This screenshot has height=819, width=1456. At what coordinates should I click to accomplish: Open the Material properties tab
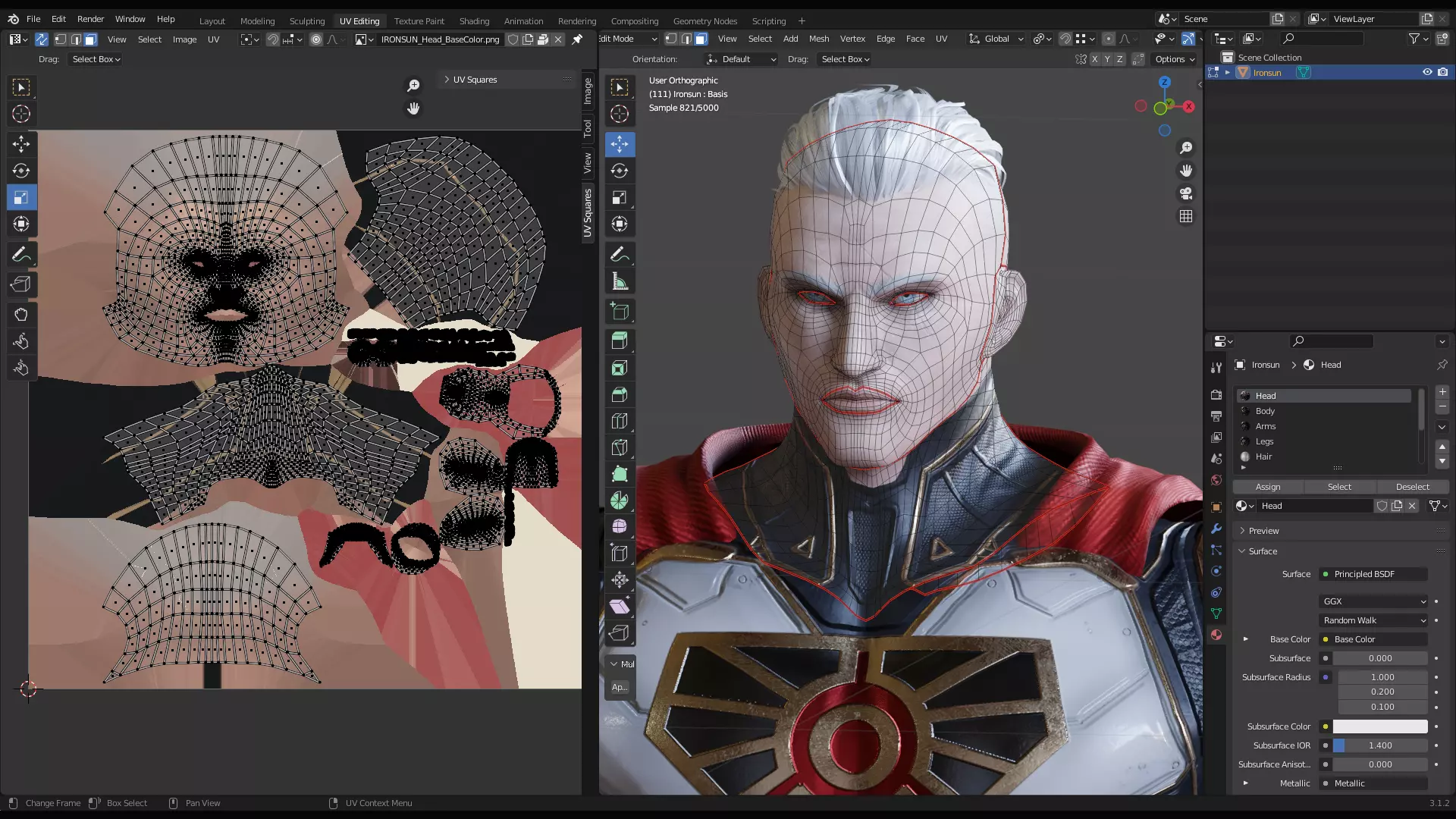pos(1216,635)
